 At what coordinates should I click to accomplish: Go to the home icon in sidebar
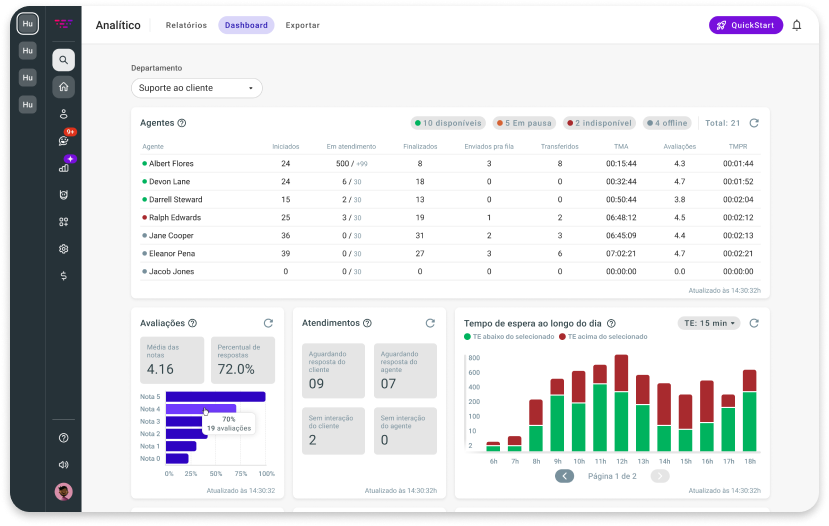[x=63, y=87]
